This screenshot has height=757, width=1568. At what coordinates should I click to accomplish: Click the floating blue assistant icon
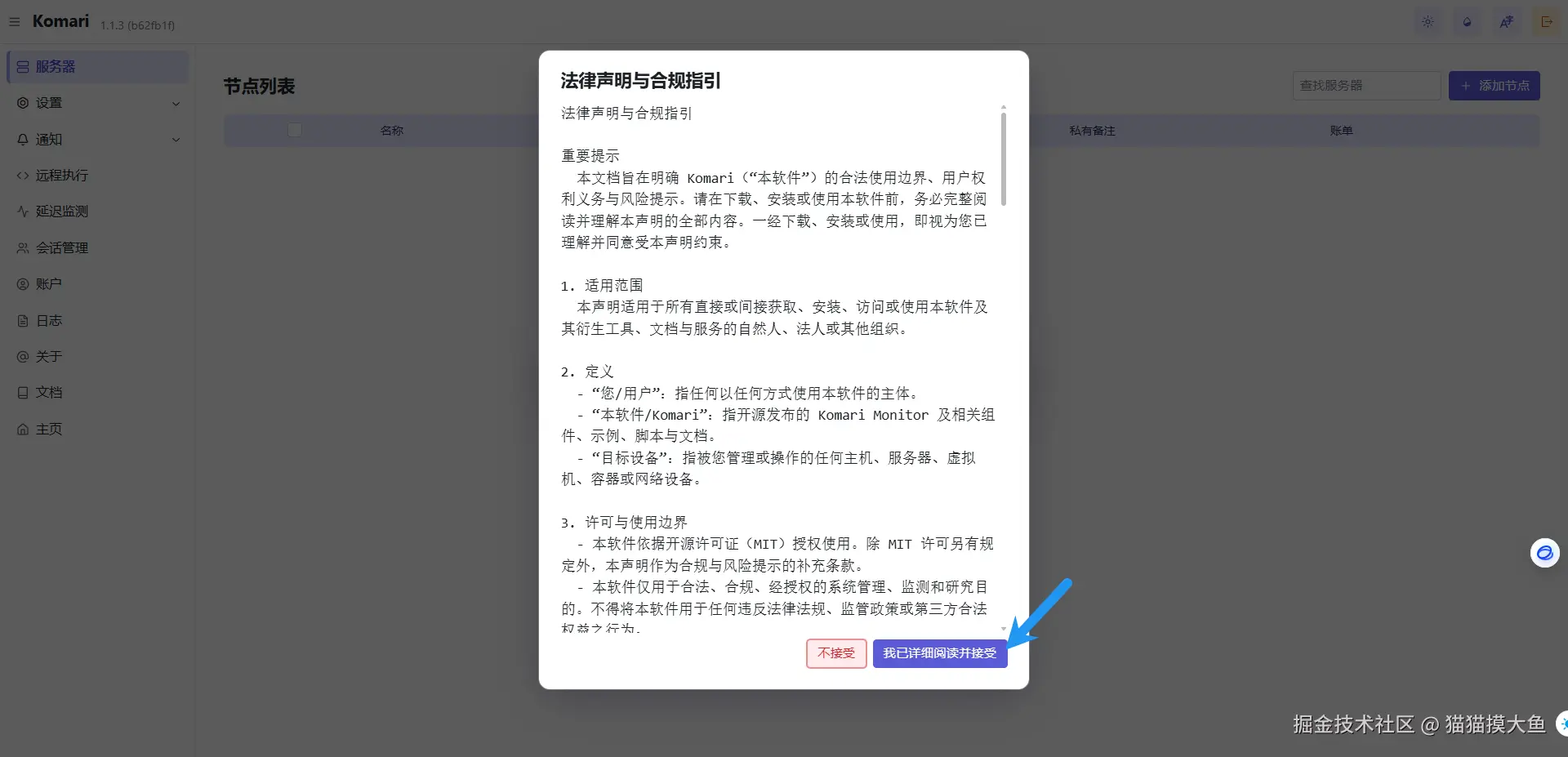1545,553
